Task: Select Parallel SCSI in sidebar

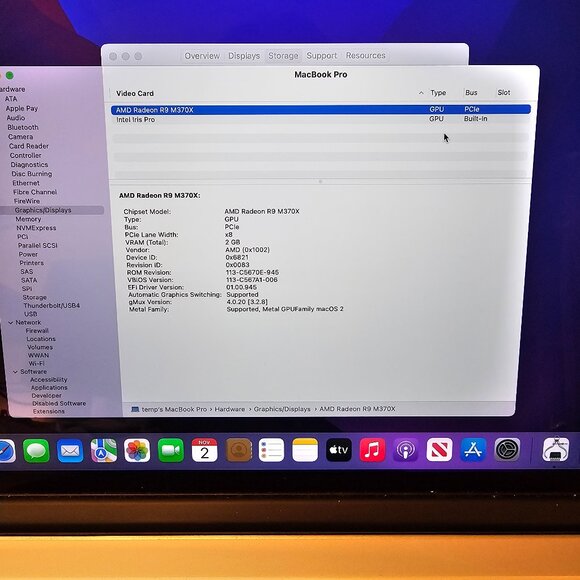Action: coord(37,245)
